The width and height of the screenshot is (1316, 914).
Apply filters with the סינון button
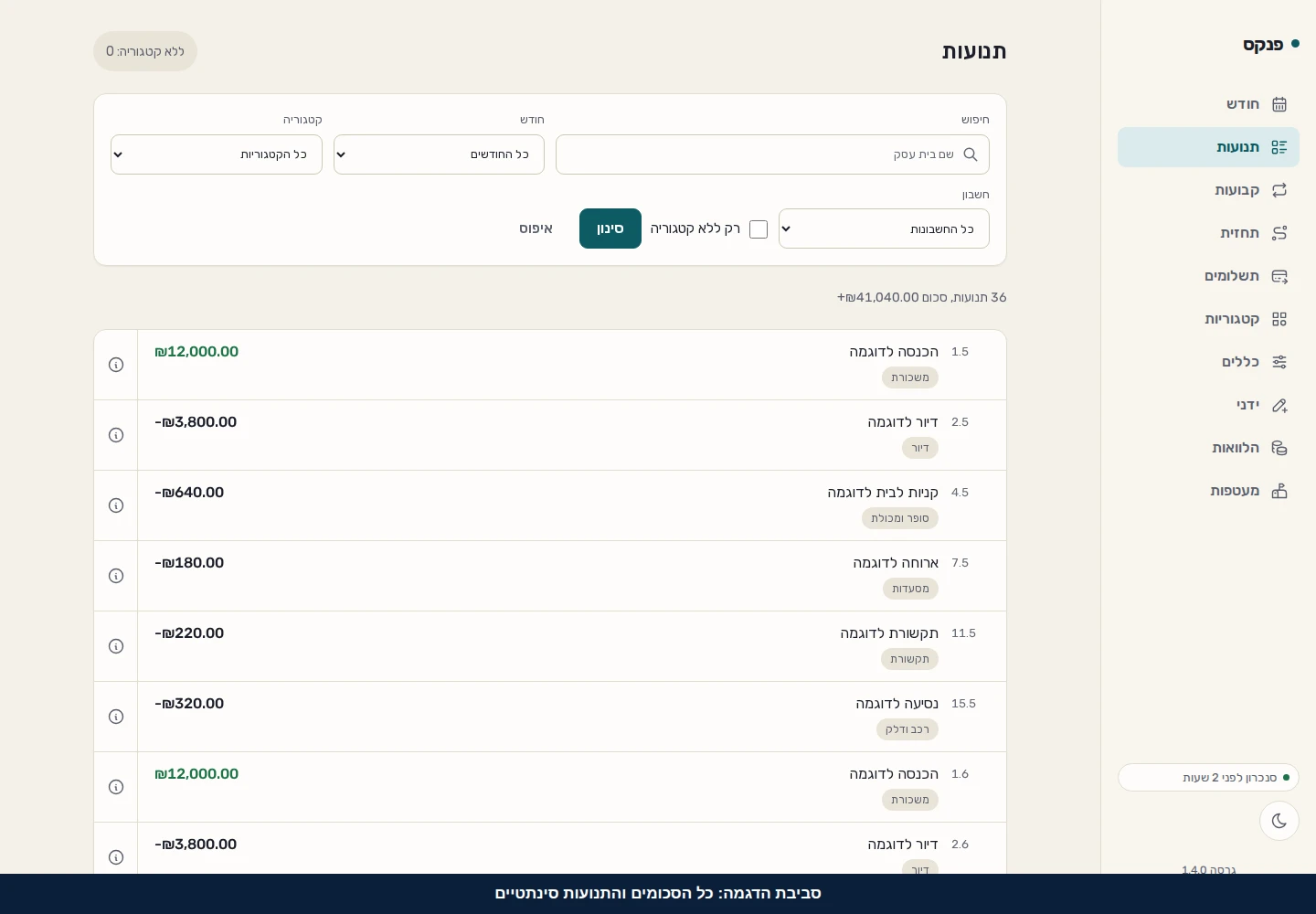(610, 228)
